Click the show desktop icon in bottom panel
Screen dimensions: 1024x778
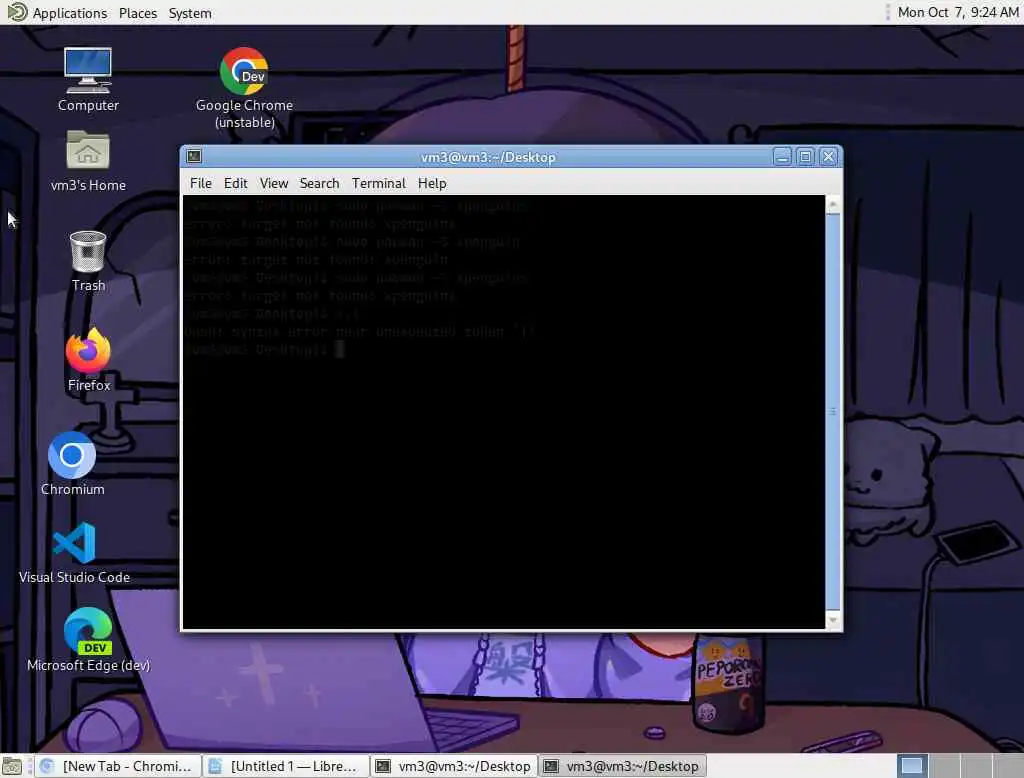tap(12, 766)
